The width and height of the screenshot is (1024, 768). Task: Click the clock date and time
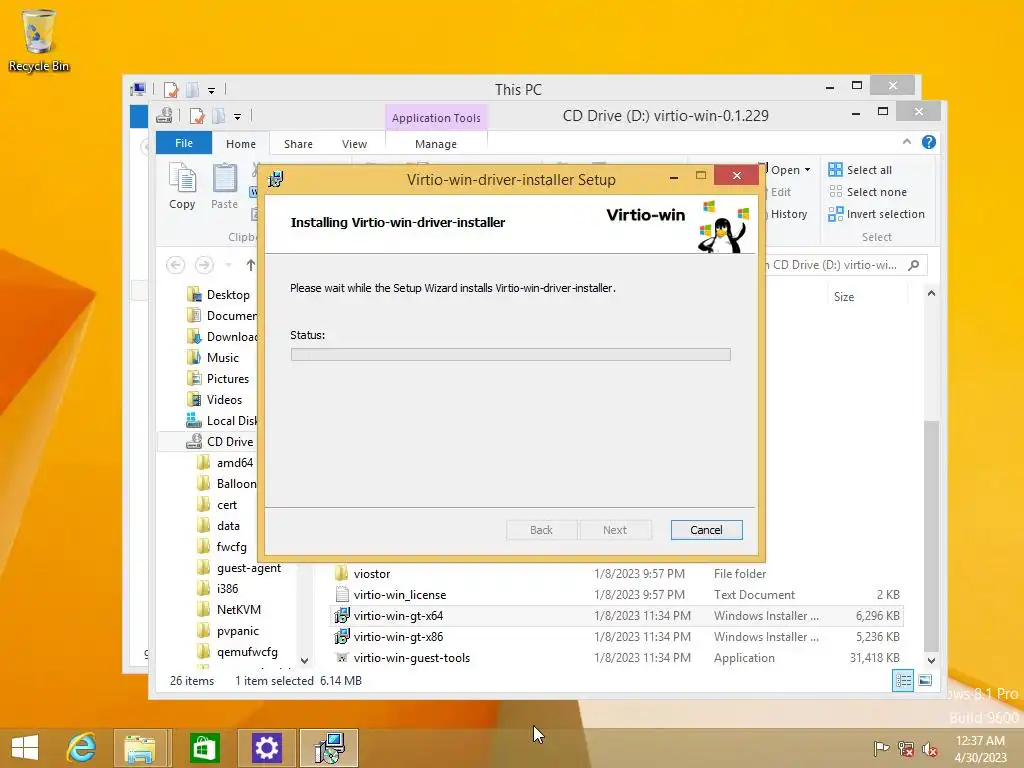(980, 749)
